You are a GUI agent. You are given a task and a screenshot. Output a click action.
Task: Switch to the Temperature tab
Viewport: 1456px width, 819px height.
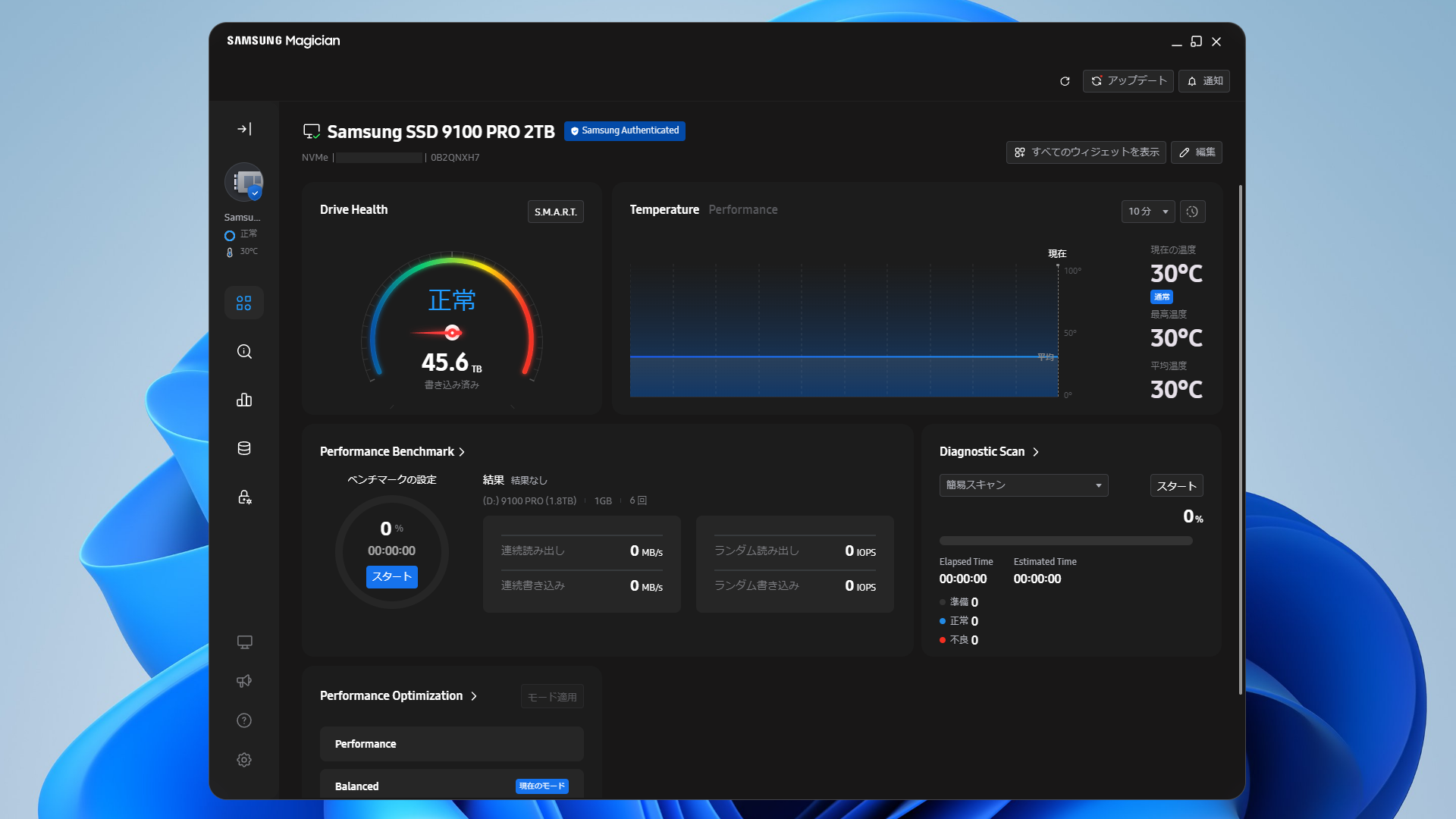click(664, 210)
